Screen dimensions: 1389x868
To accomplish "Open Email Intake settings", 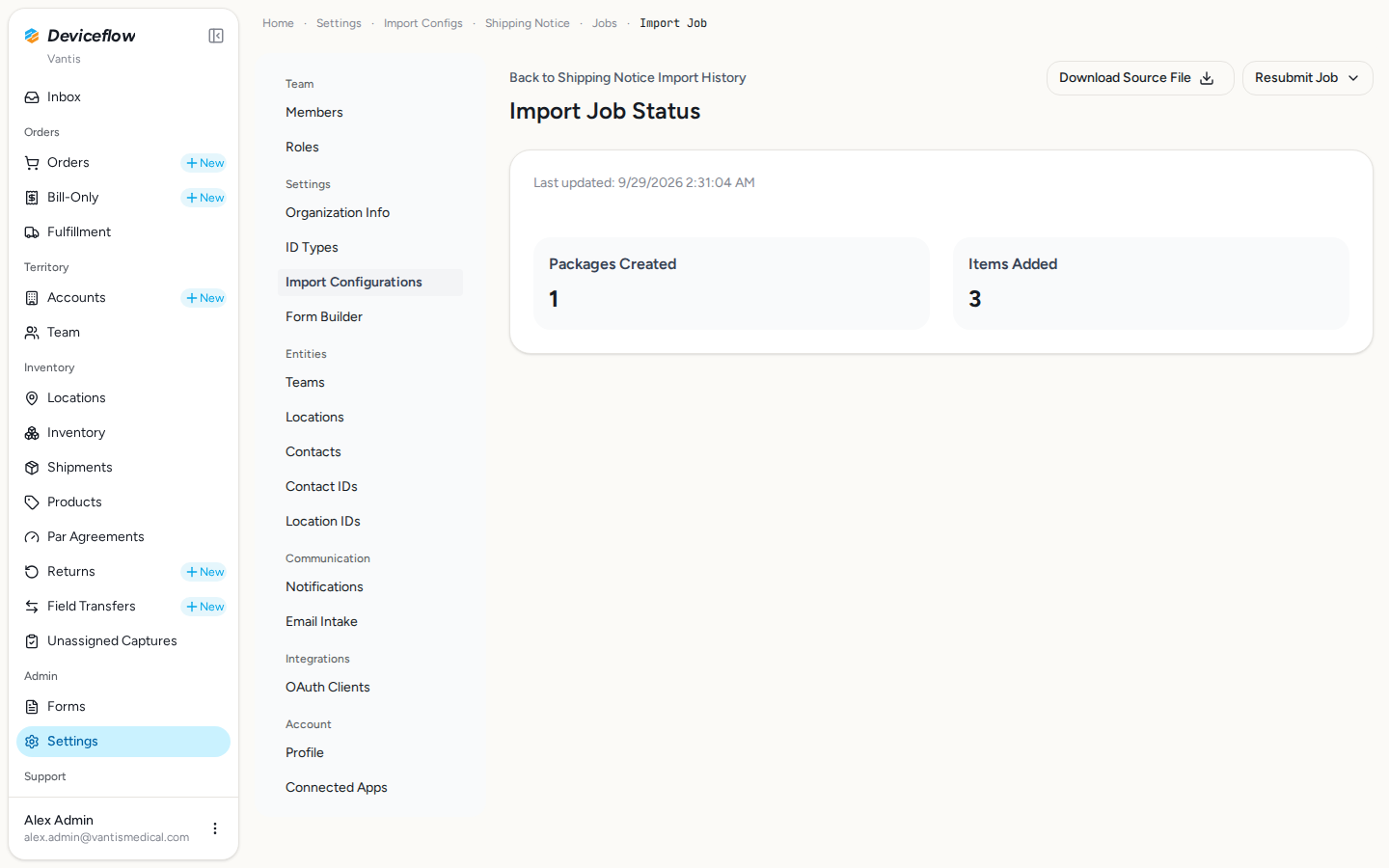I will click(370, 622).
